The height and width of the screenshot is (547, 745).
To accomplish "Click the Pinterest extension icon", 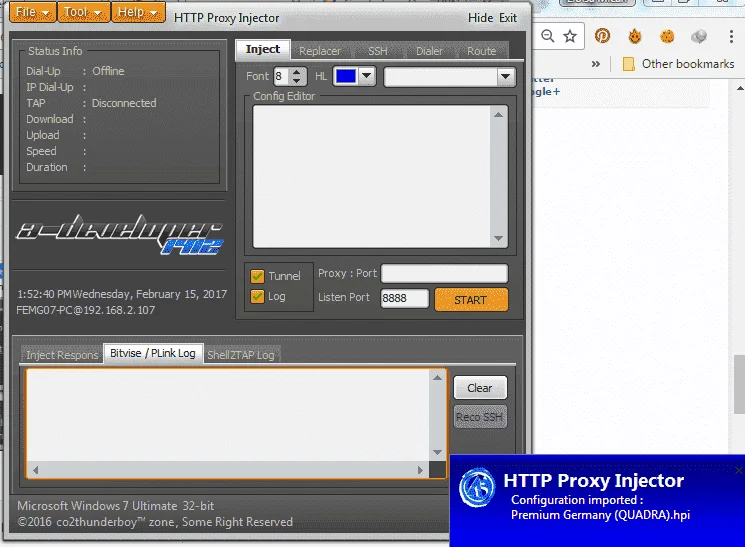I will 602,36.
